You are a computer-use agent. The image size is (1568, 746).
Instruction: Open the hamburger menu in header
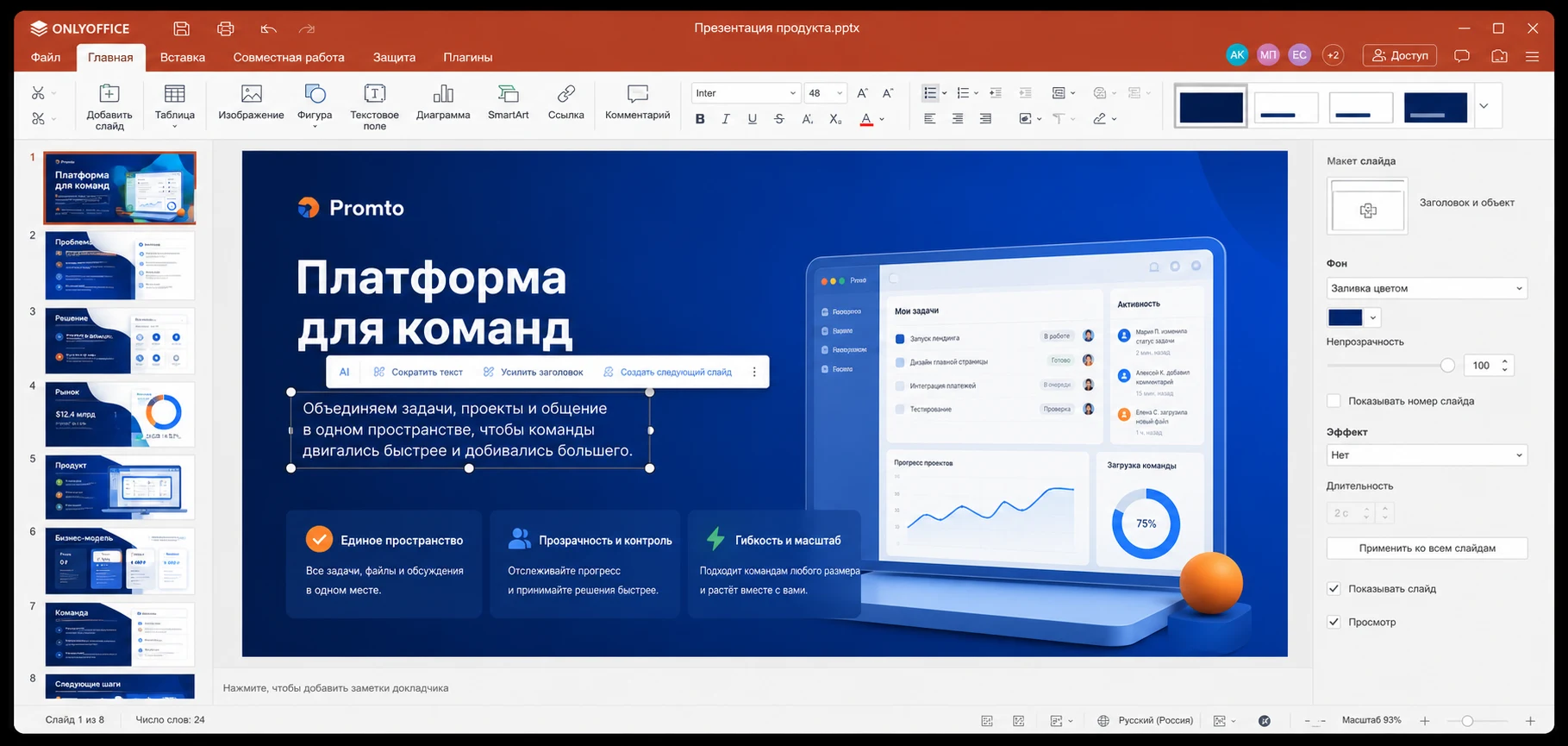coord(1532,56)
